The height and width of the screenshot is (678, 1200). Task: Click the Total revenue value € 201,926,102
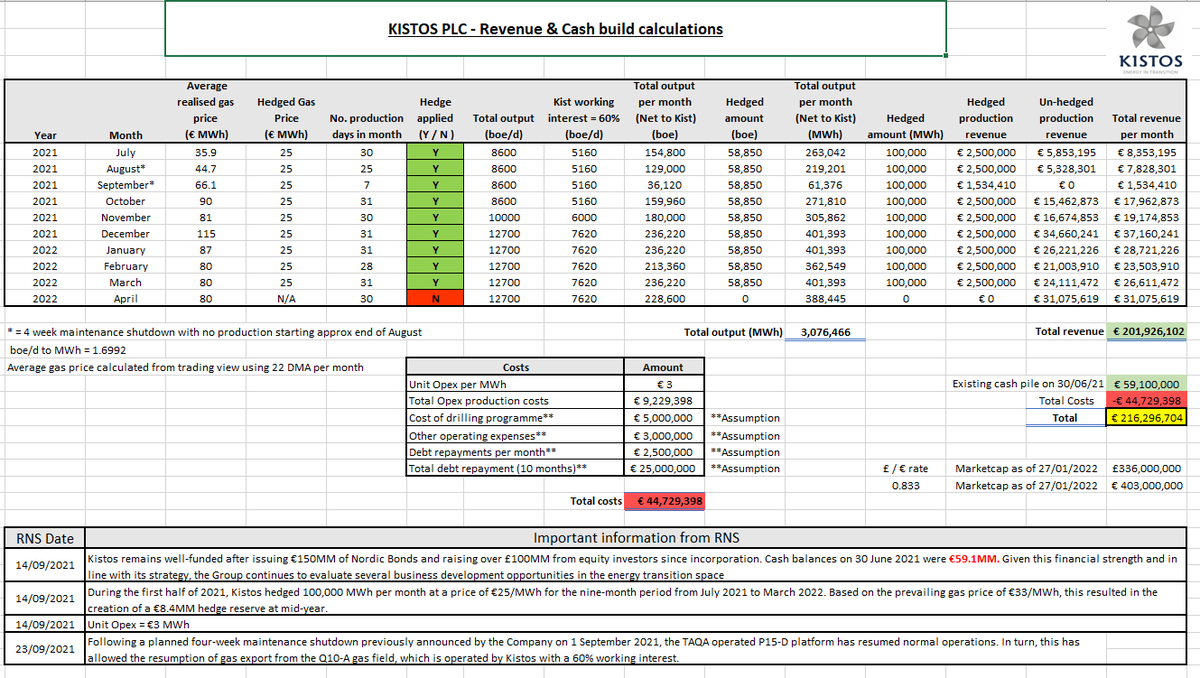pos(1148,331)
